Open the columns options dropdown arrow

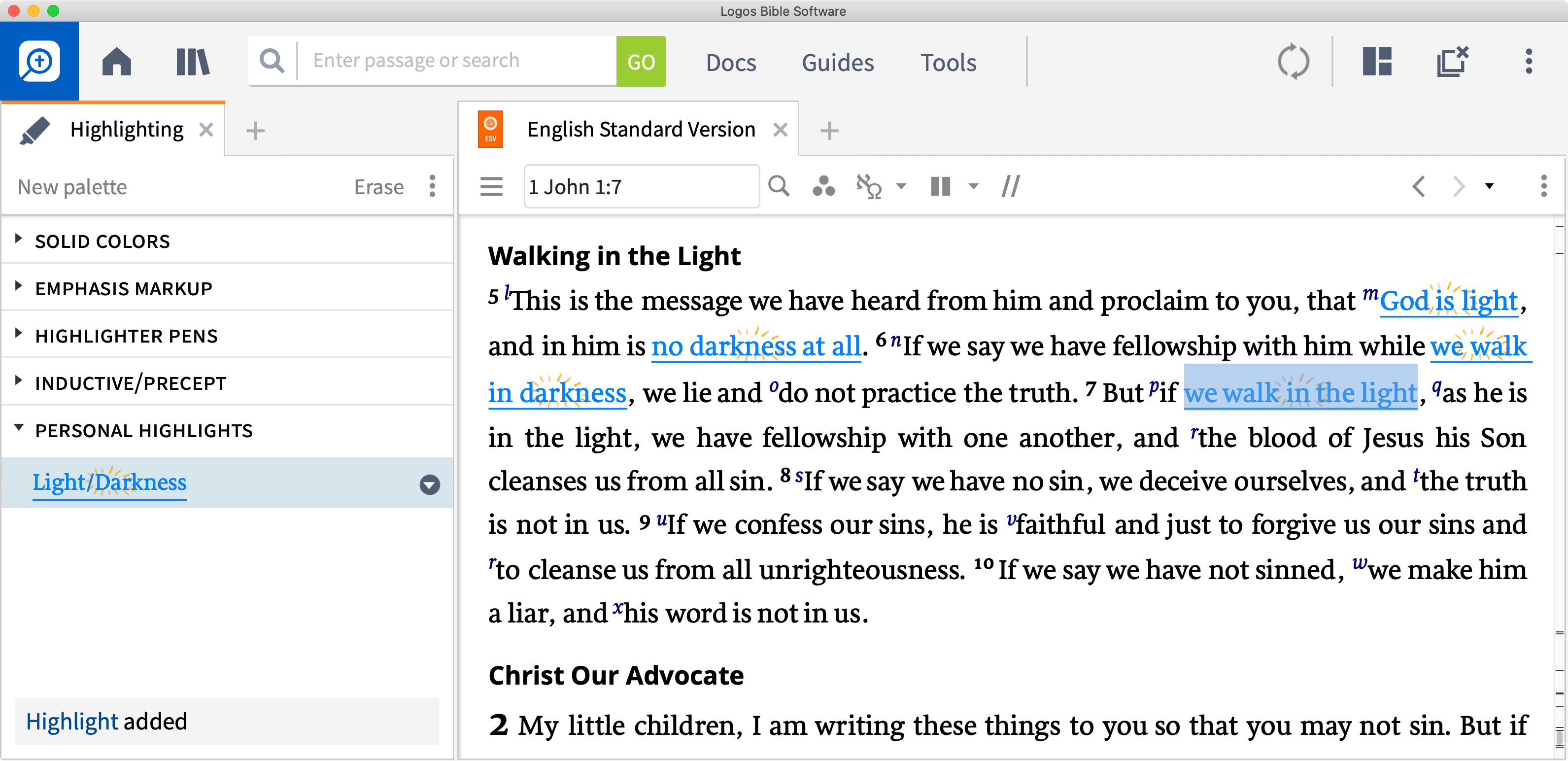pyautogui.click(x=973, y=186)
